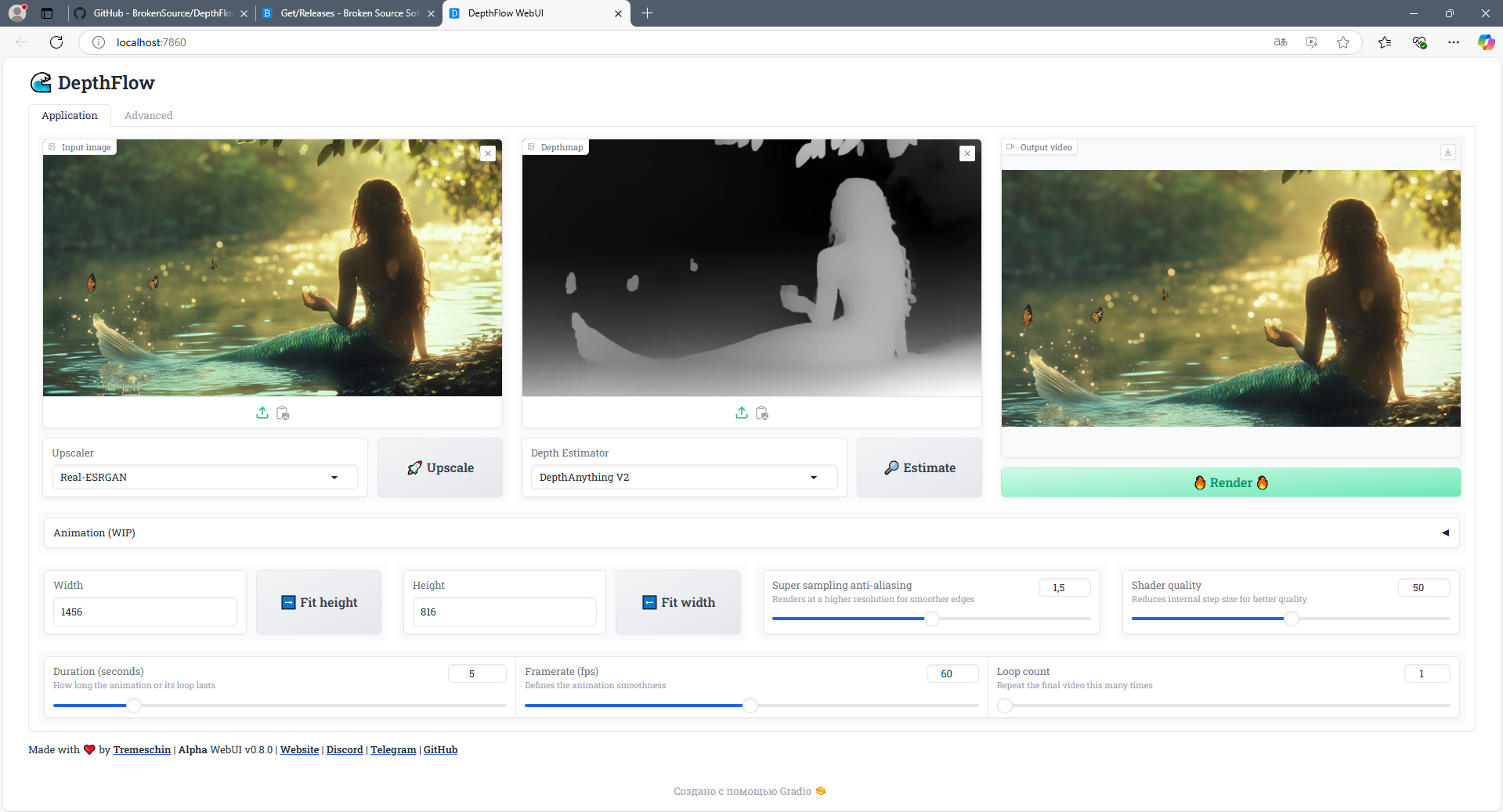
Task: Focus the Super sampling value box
Action: (1064, 587)
